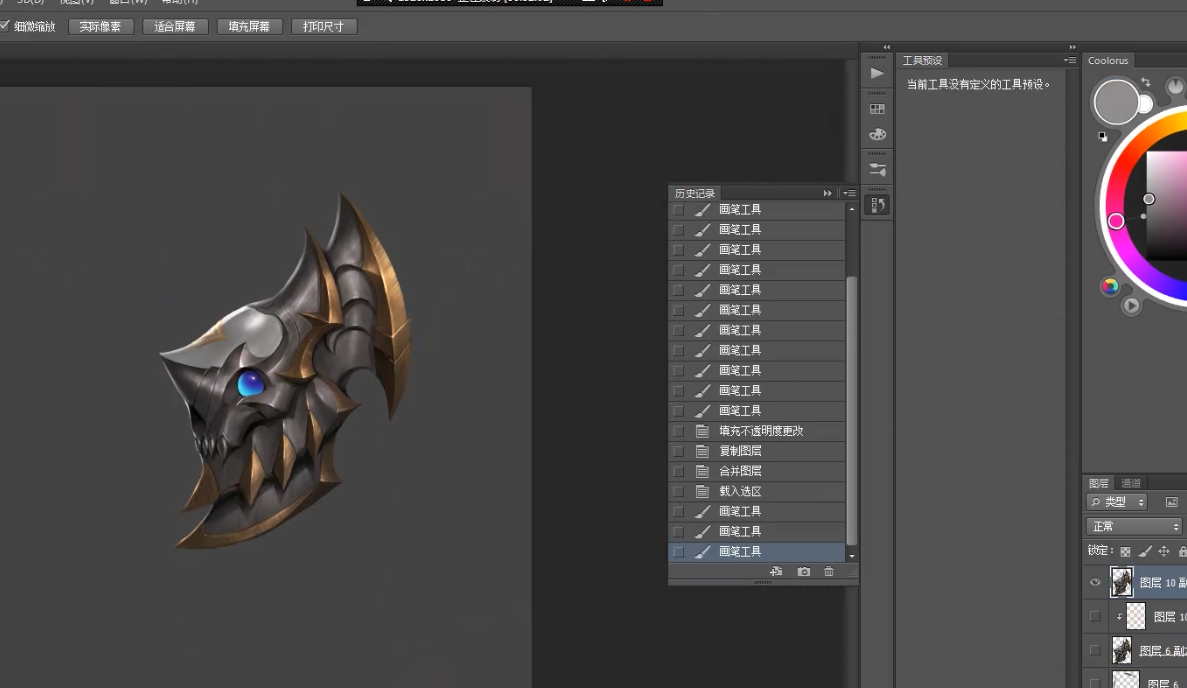Image resolution: width=1187 pixels, height=688 pixels.
Task: Hide the 图层 10 副本 layer via eye icon
Action: click(1095, 582)
